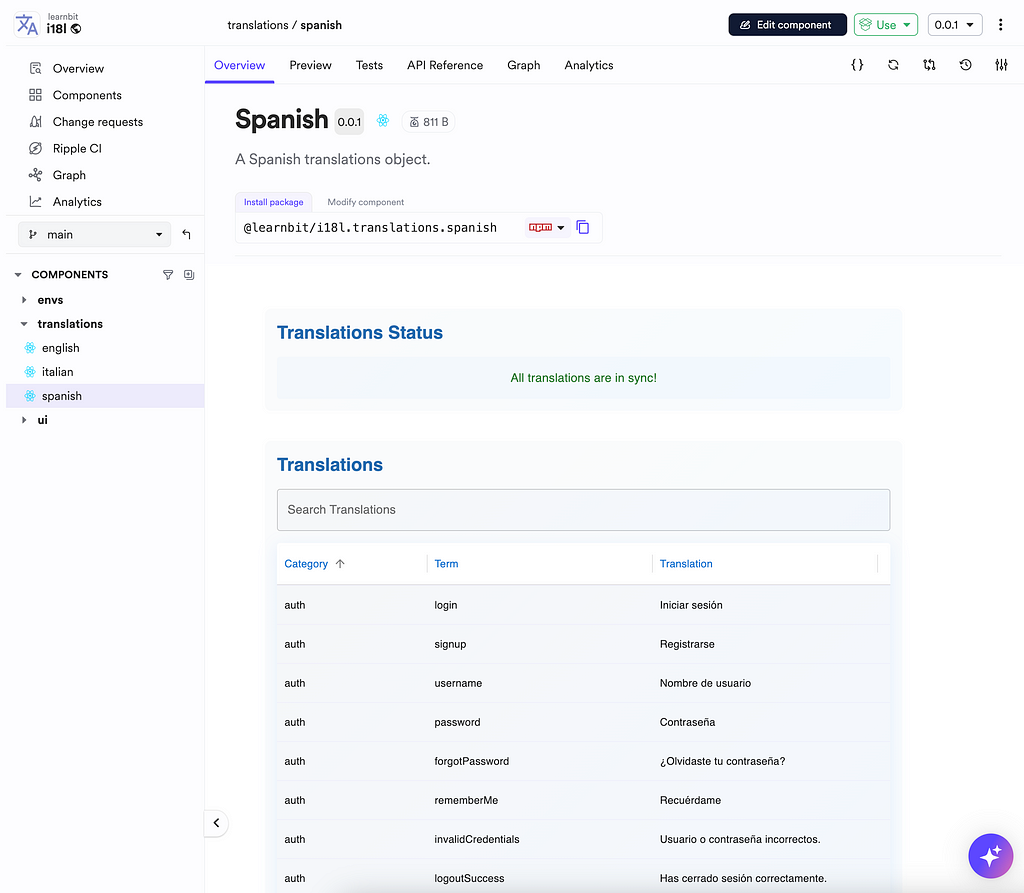Viewport: 1024px width, 893px height.
Task: Open the three-dot more options menu
Action: coord(1000,25)
